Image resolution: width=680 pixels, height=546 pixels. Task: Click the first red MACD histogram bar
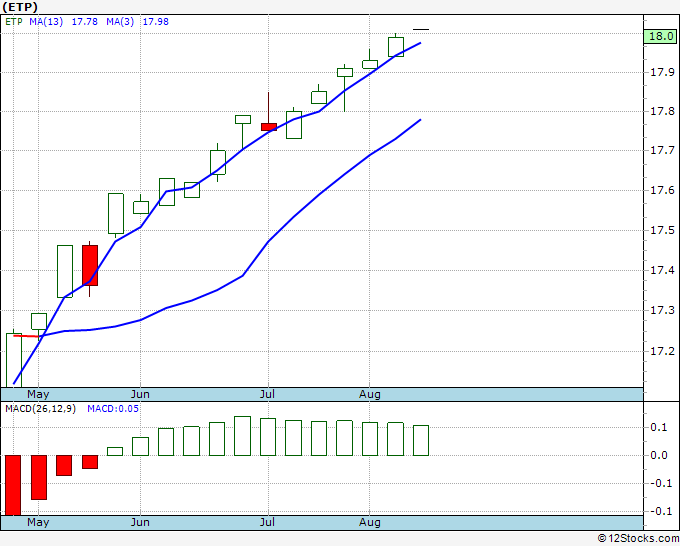pos(13,485)
